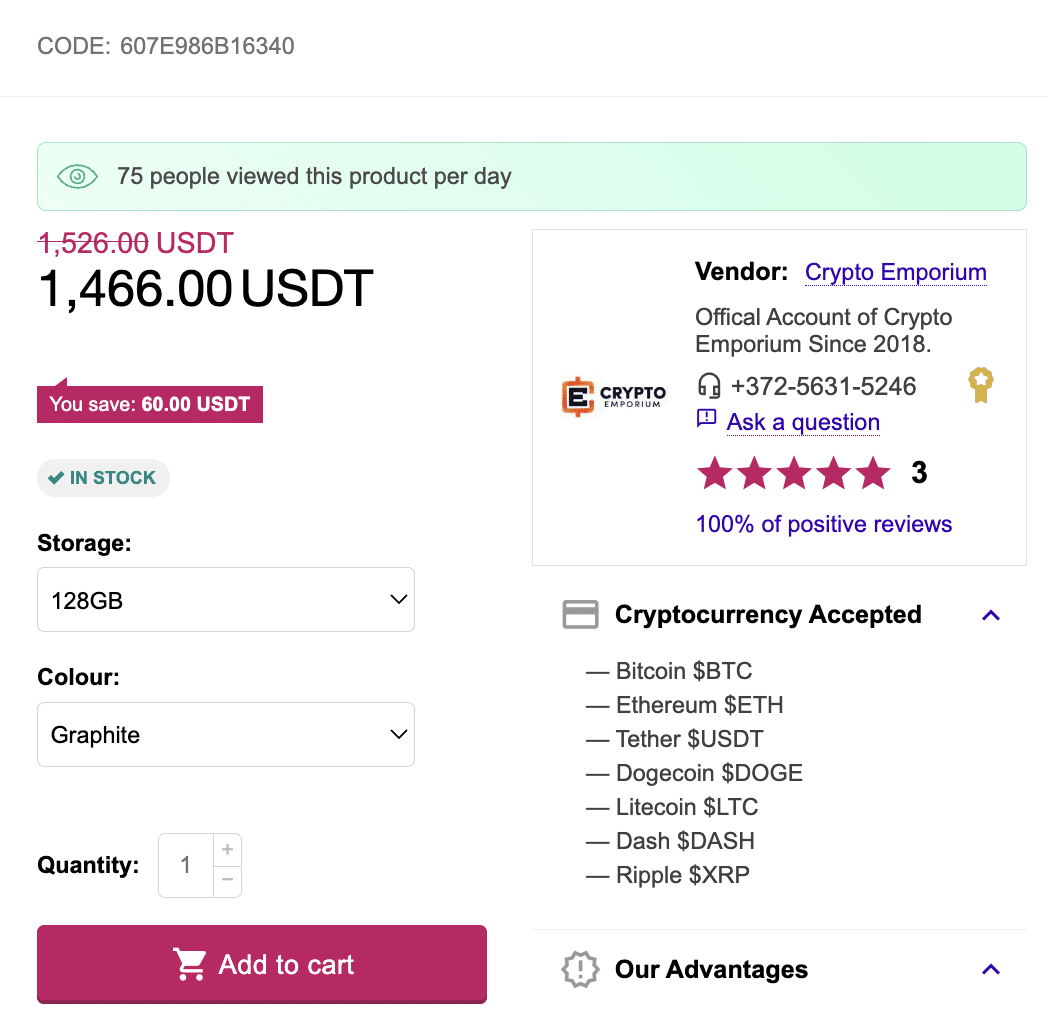Open the Storage dropdown showing 128GB
The image size is (1048, 1016).
(x=226, y=600)
